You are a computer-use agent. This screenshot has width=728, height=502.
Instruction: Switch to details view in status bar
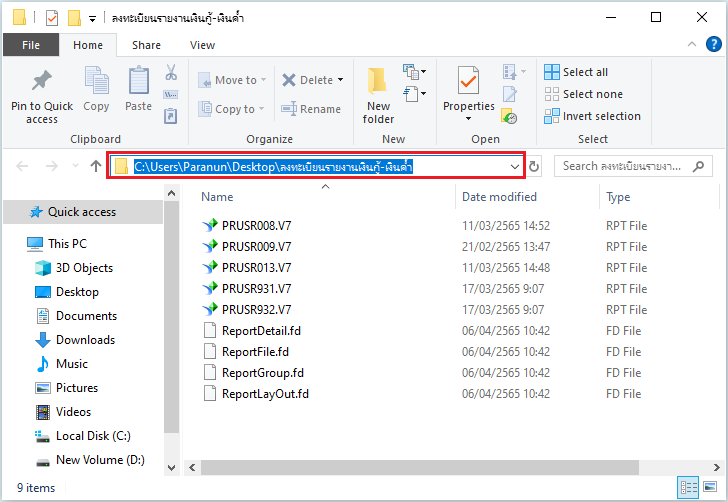pos(689,487)
